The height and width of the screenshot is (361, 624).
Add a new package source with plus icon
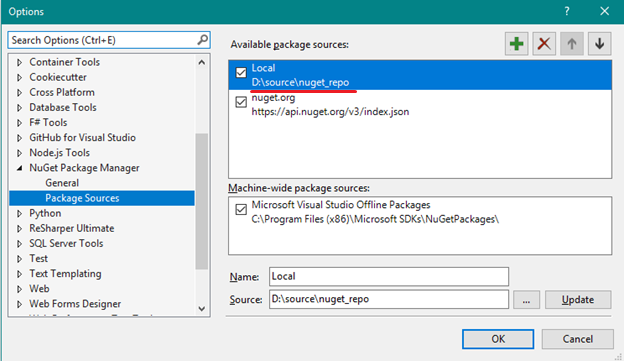pyautogui.click(x=517, y=44)
